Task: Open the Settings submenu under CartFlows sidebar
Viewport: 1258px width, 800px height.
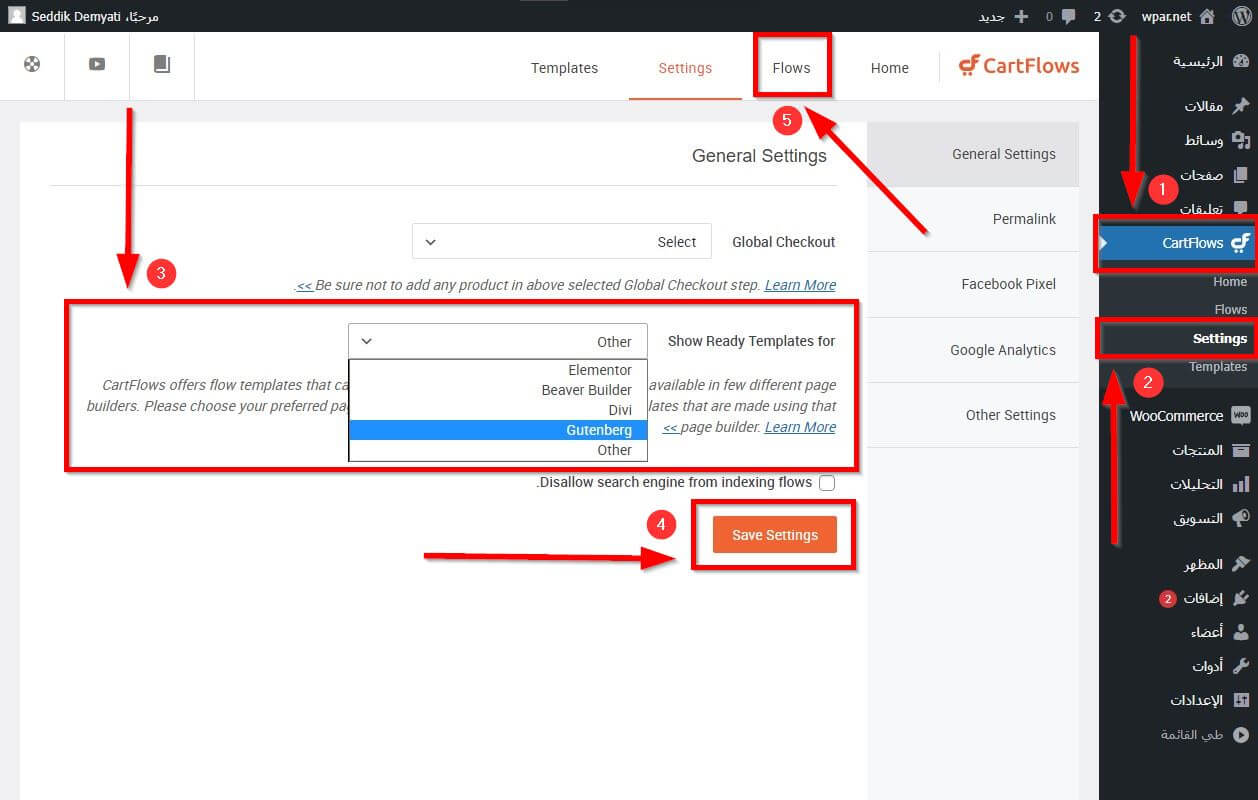Action: [x=1220, y=338]
